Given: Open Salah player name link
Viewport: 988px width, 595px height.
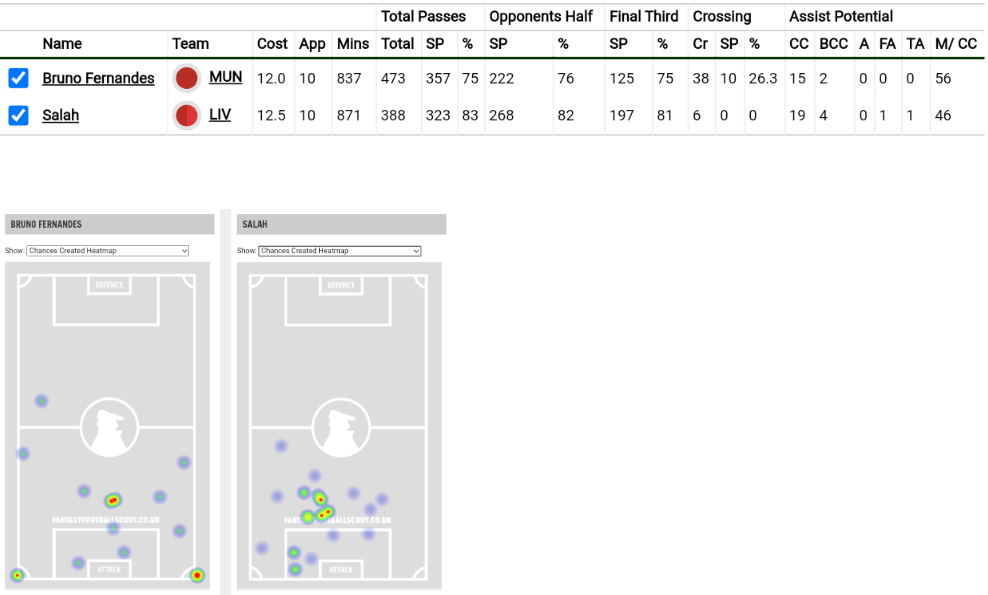Looking at the screenshot, I should coord(60,115).
